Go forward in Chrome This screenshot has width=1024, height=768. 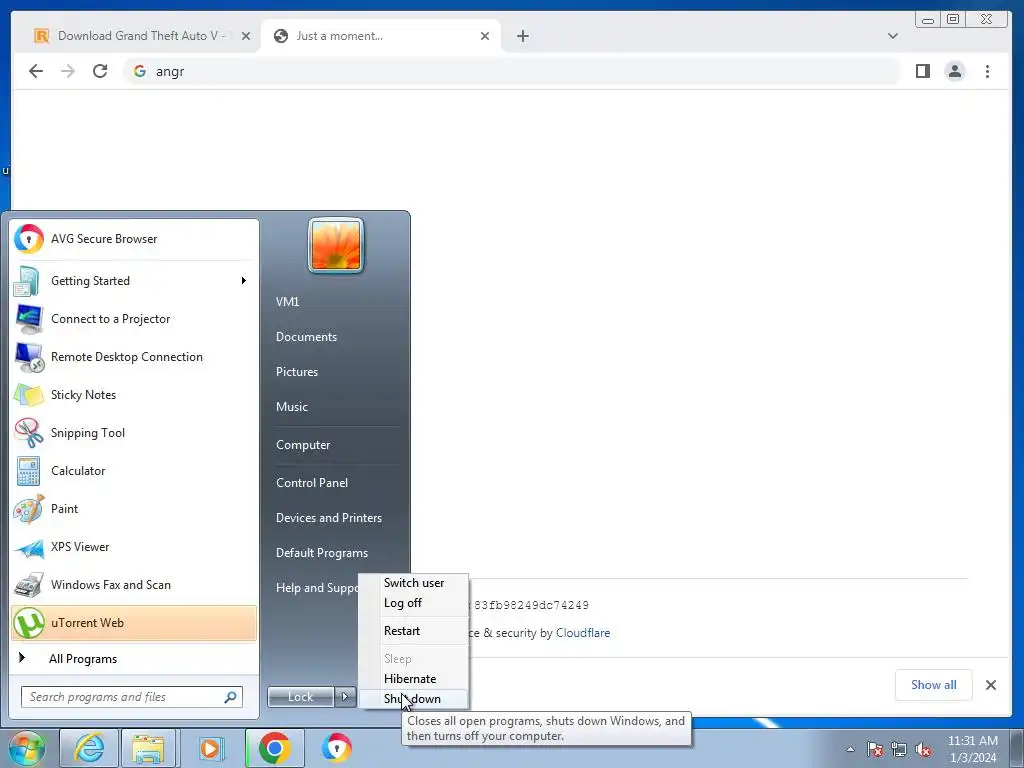tap(68, 71)
